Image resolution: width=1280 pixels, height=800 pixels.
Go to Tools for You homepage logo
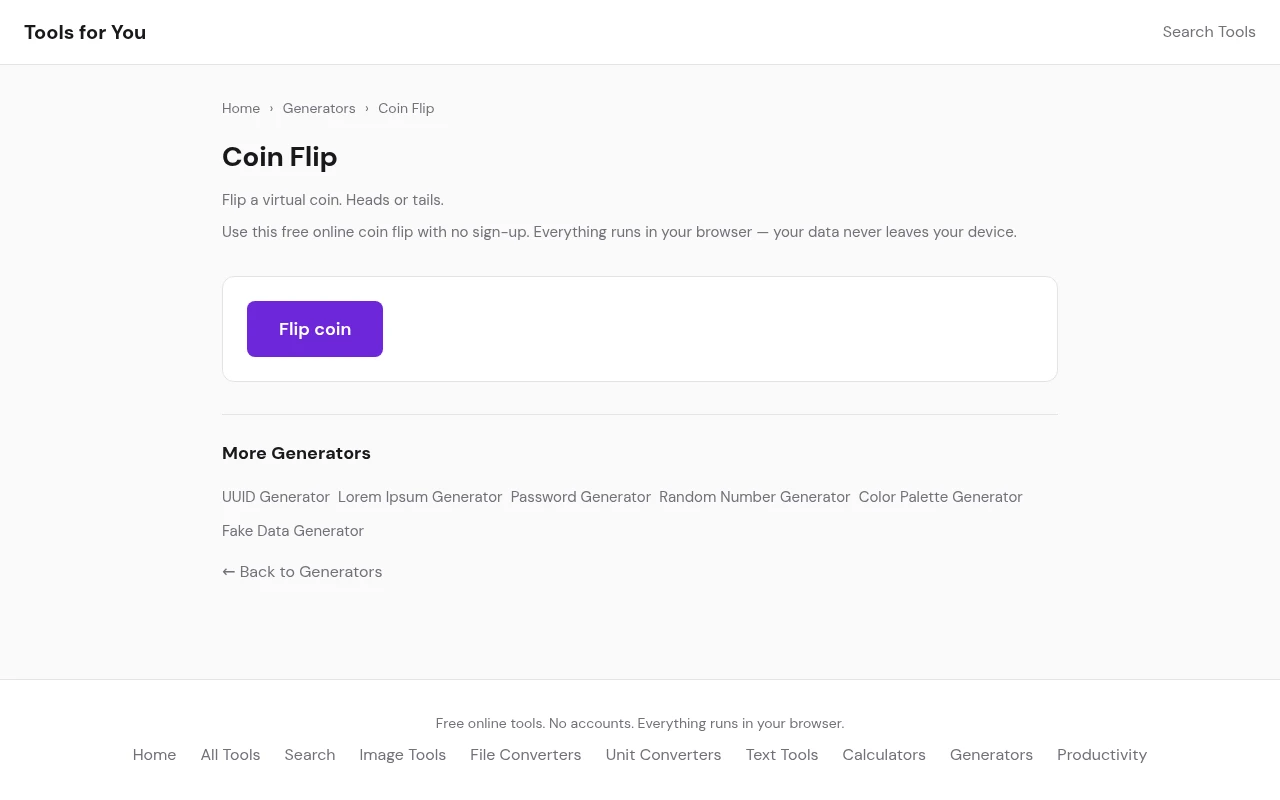(85, 32)
